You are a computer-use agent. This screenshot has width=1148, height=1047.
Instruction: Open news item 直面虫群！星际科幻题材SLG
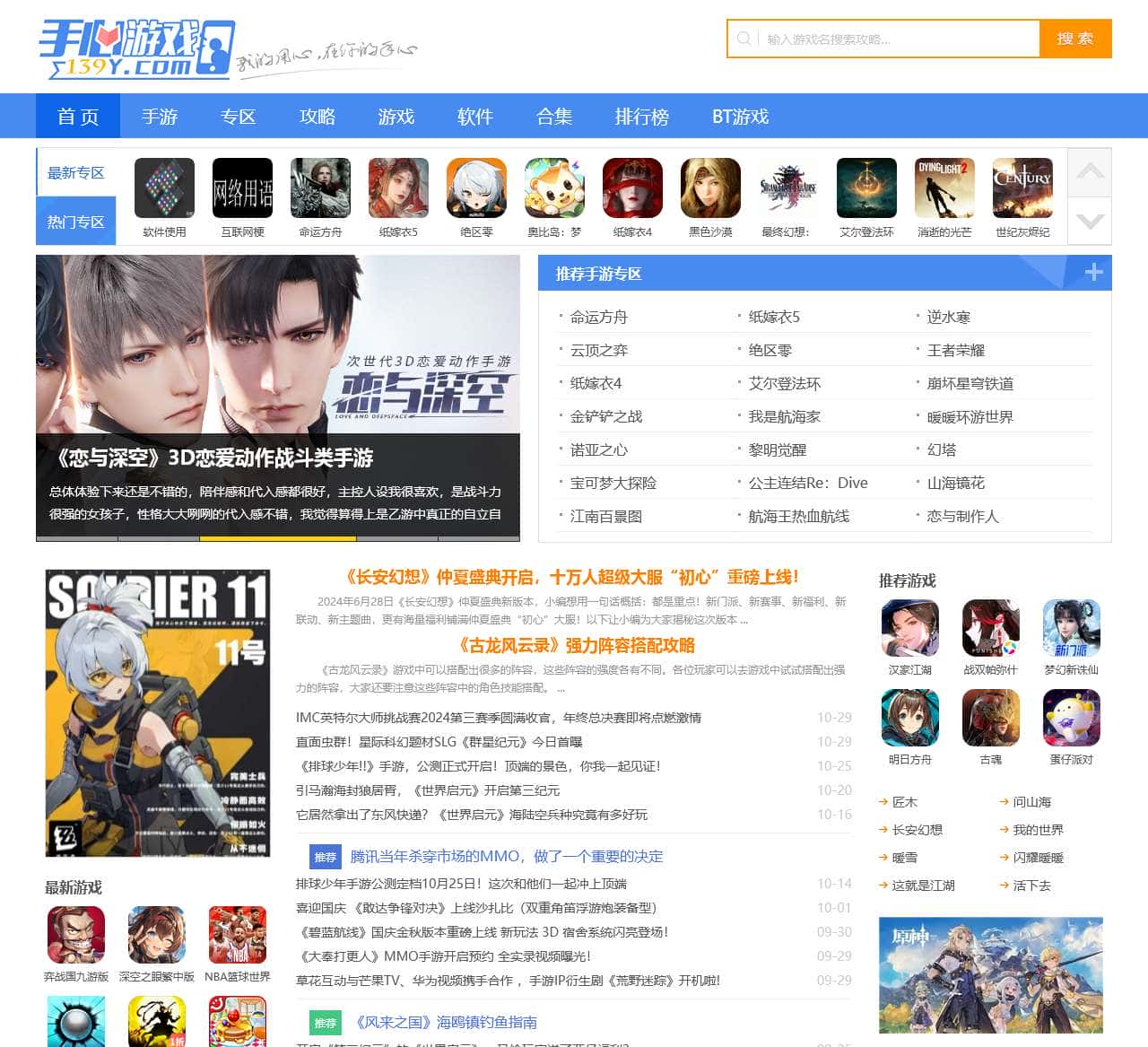[x=439, y=742]
